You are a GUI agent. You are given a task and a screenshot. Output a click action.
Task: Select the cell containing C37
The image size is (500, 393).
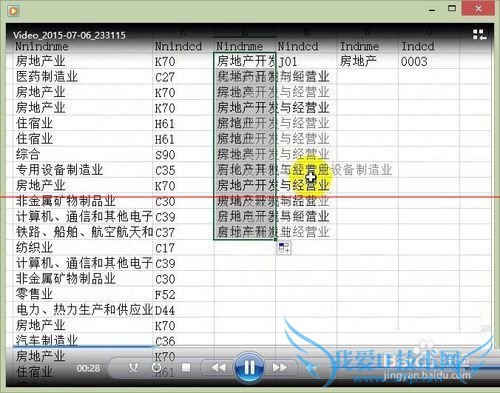coord(183,232)
